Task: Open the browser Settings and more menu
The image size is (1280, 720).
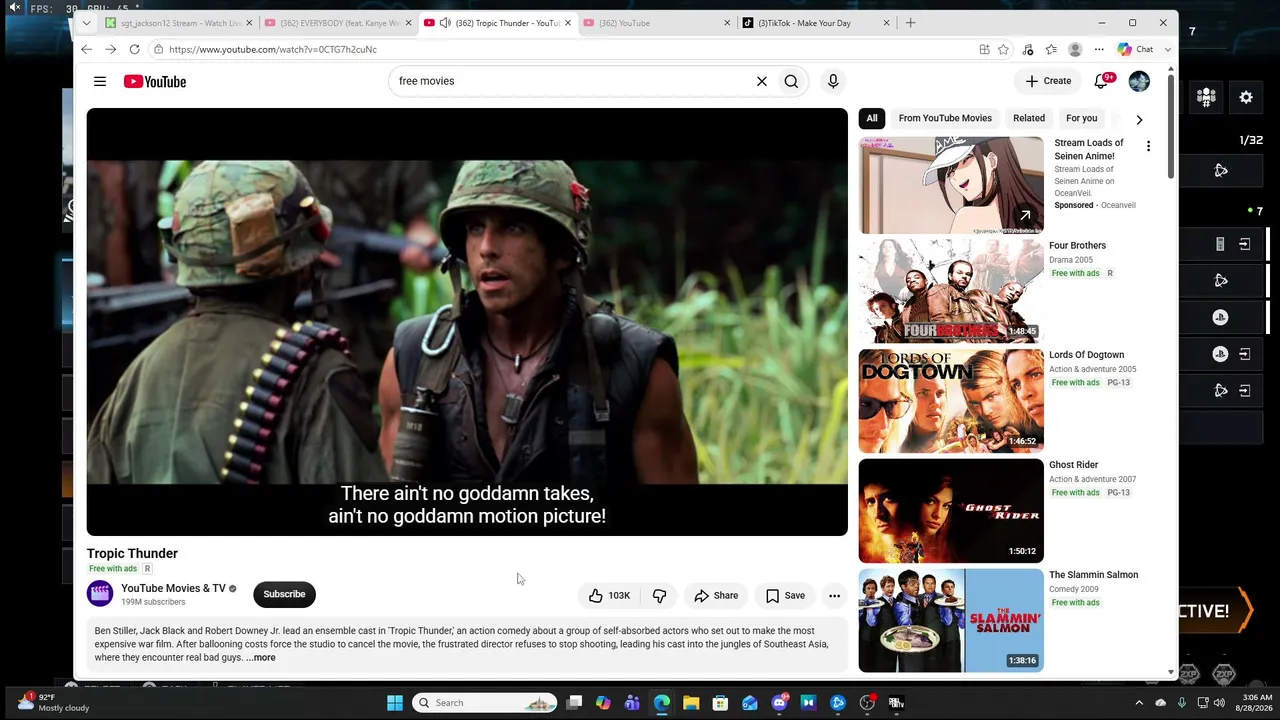Action: (x=1099, y=49)
